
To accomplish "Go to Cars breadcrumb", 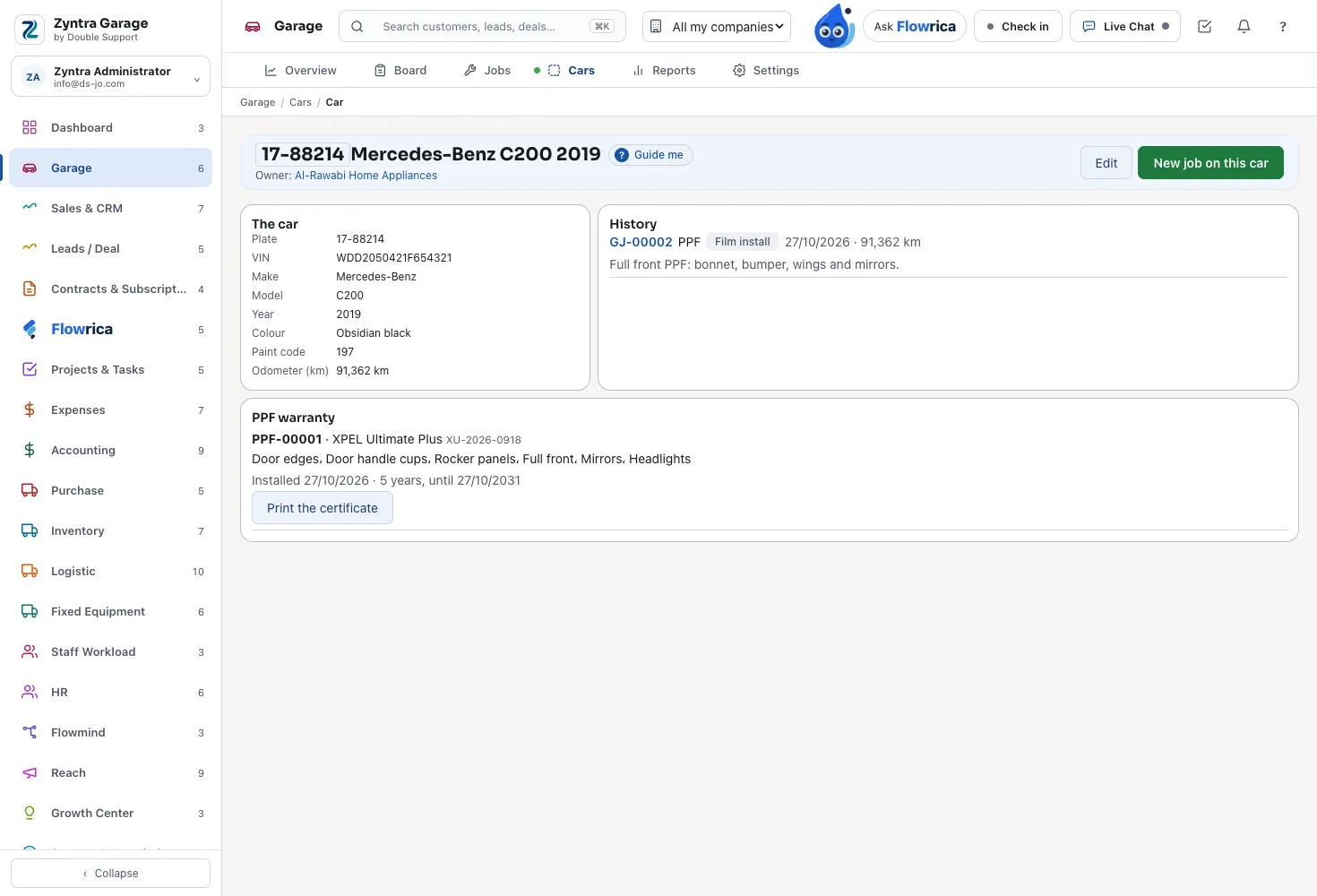I will click(300, 102).
